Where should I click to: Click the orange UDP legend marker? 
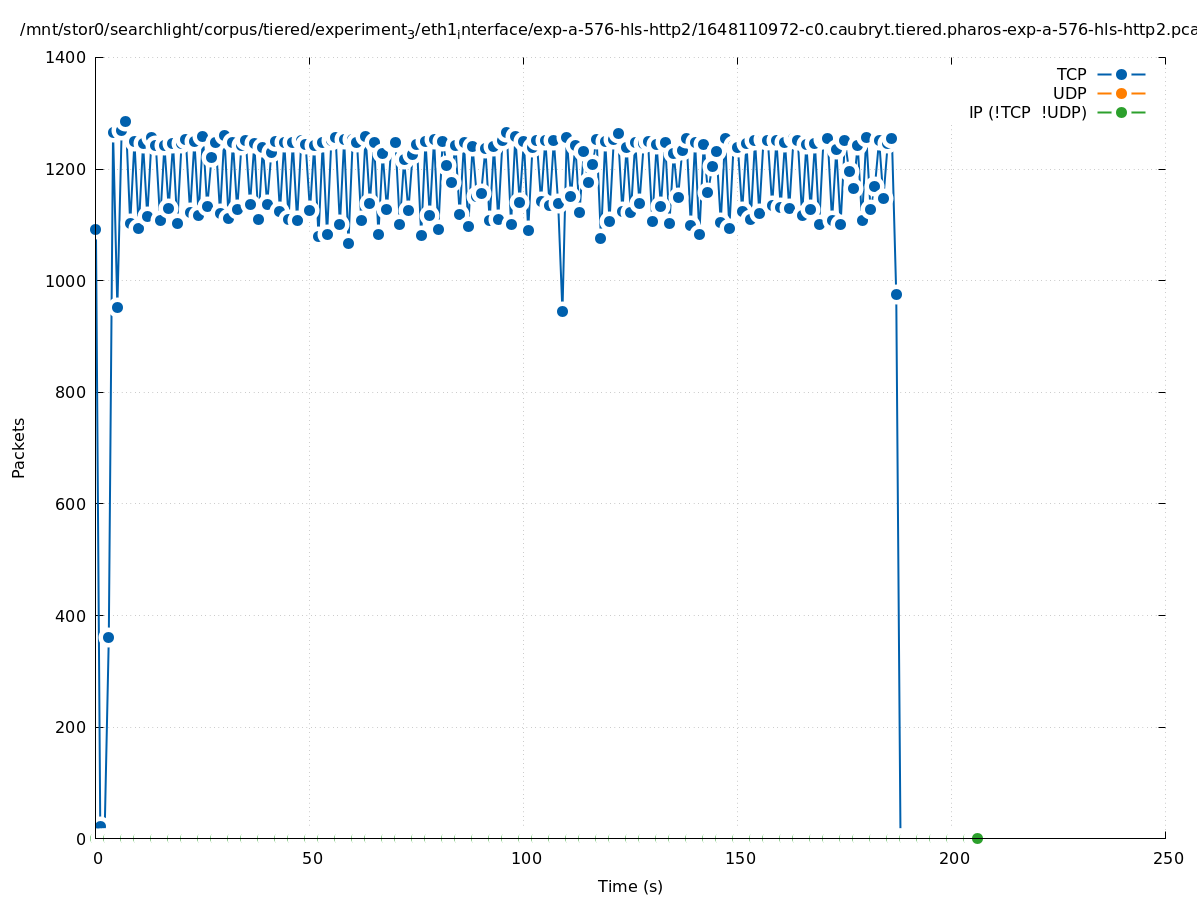click(1121, 93)
